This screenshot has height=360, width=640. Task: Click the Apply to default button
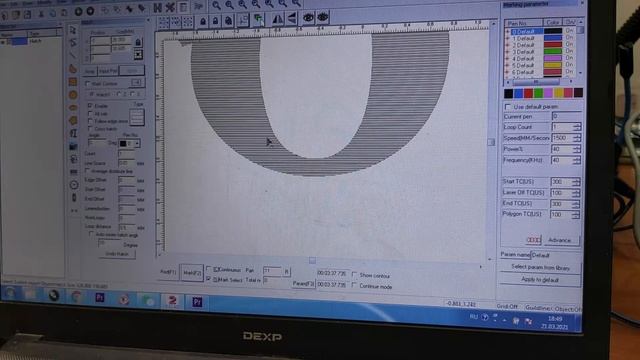[x=540, y=280]
